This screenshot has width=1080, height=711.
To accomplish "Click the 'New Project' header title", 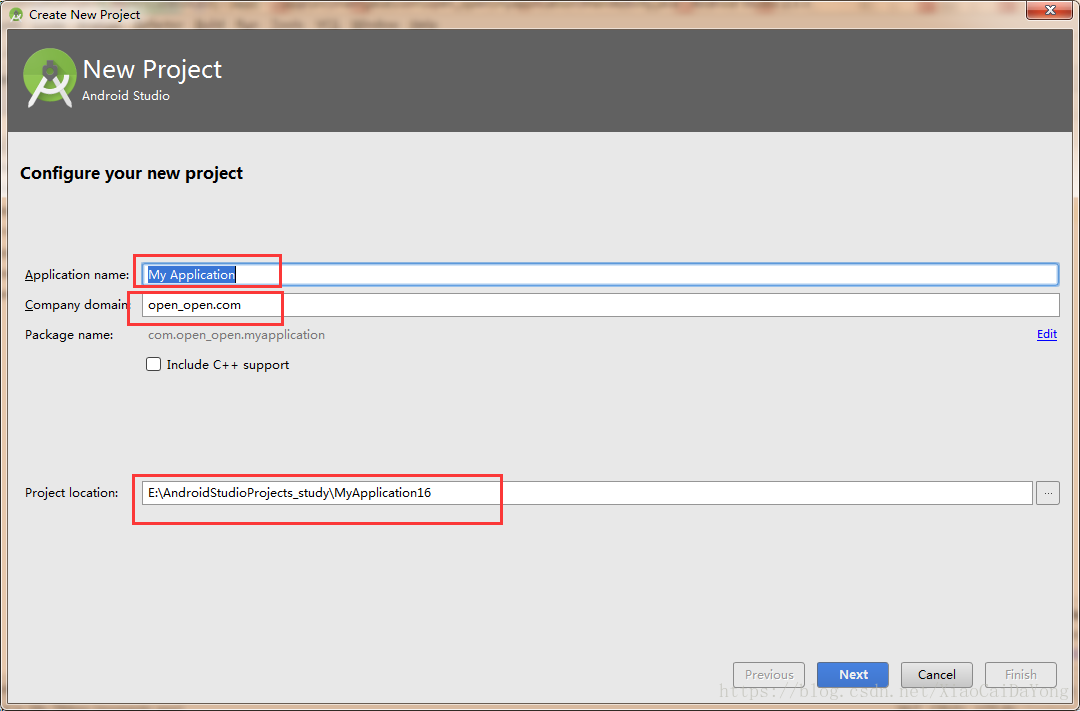I will click(152, 69).
